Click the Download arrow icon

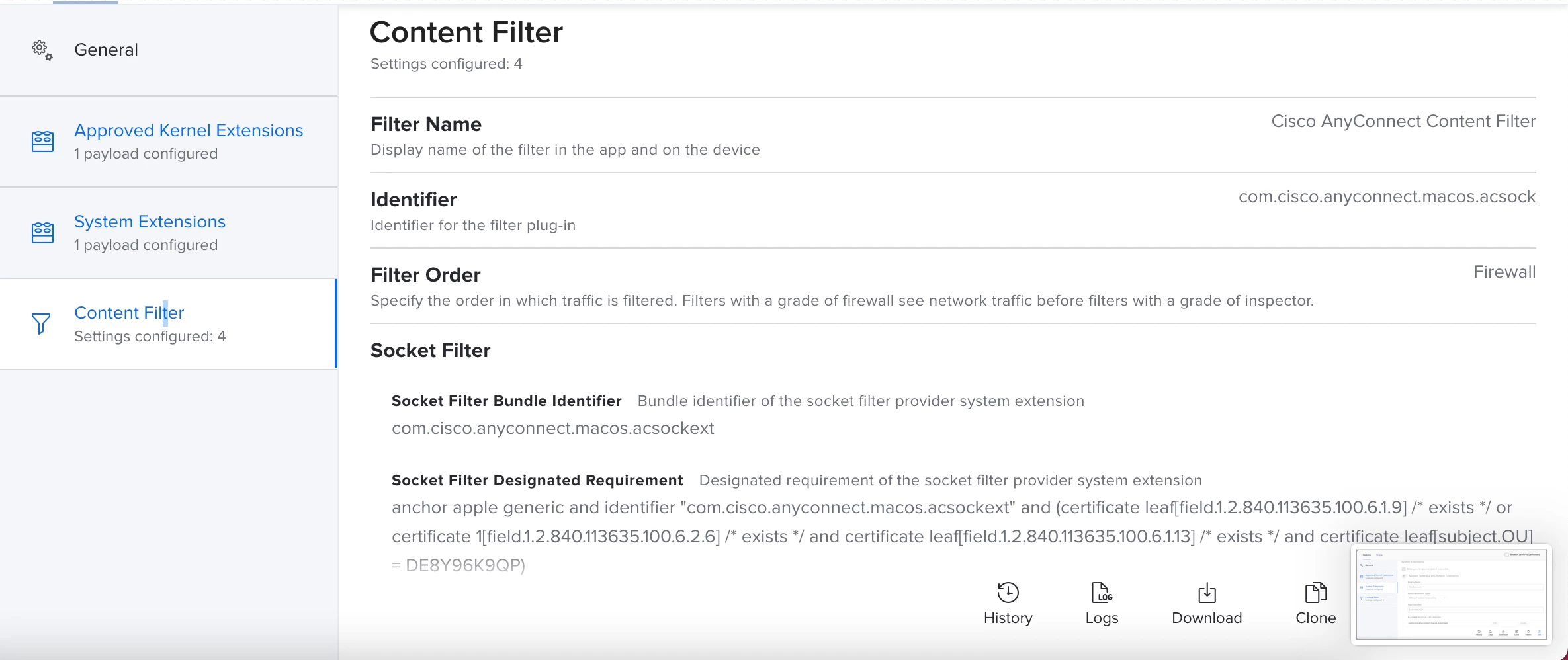pos(1207,593)
